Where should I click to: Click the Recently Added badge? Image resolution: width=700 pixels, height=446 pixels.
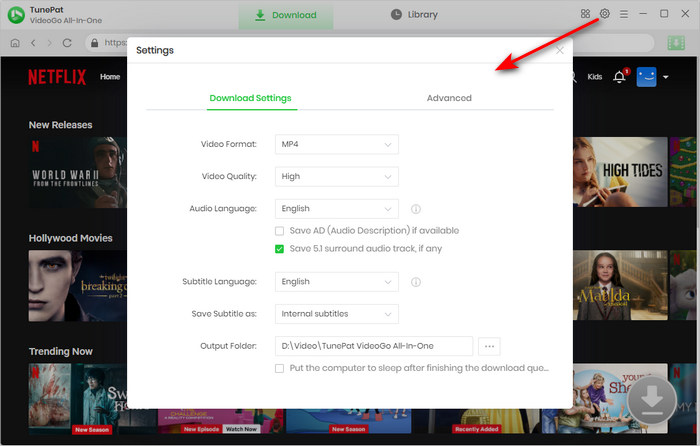tap(476, 429)
